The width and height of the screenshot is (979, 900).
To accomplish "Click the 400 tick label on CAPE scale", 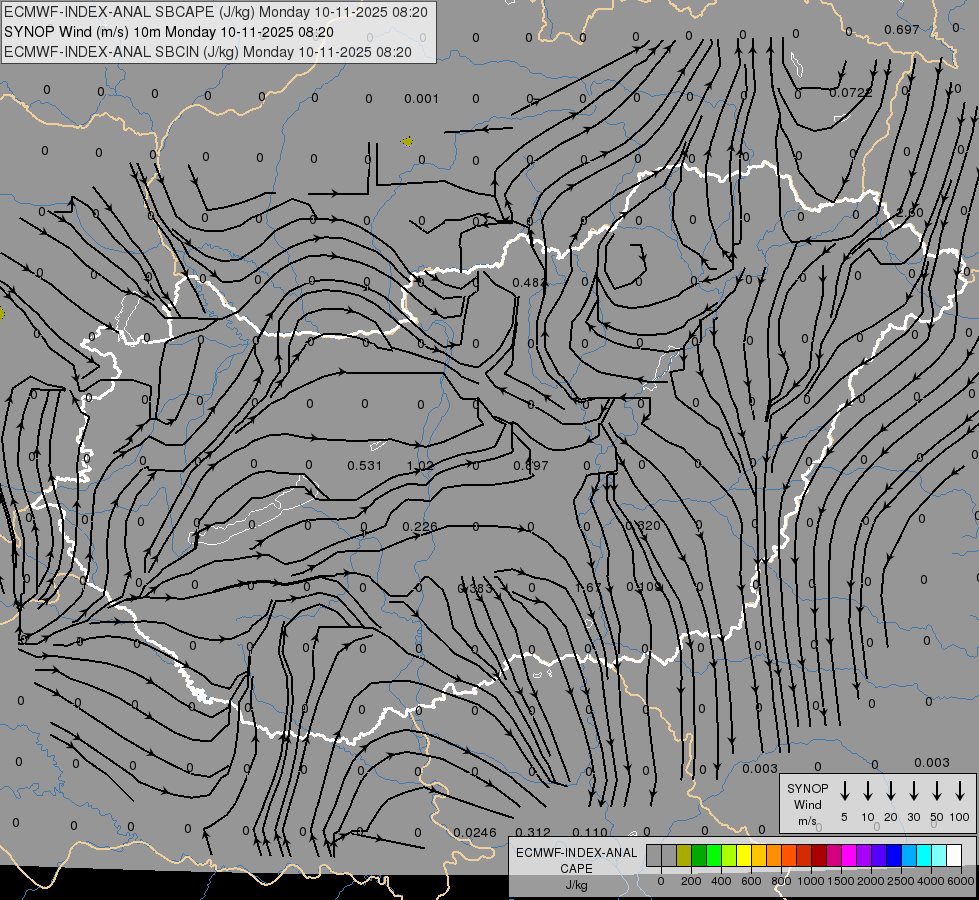I will [x=721, y=881].
